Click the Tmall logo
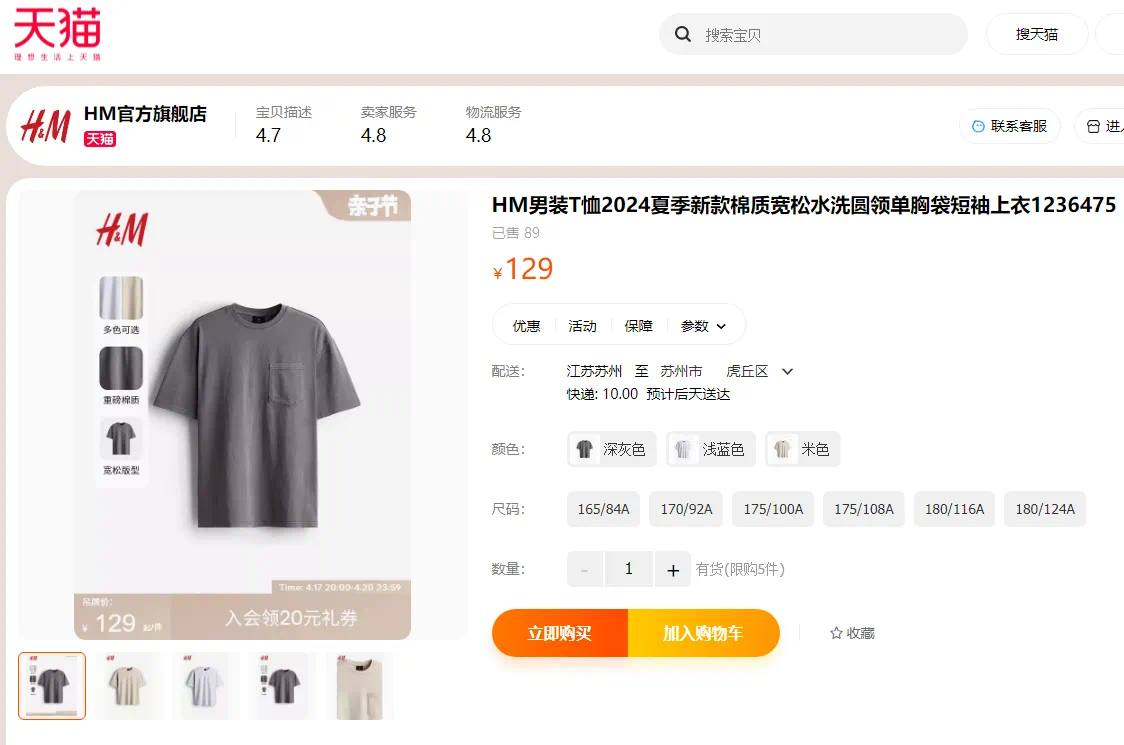Image resolution: width=1124 pixels, height=745 pixels. [x=57, y=34]
